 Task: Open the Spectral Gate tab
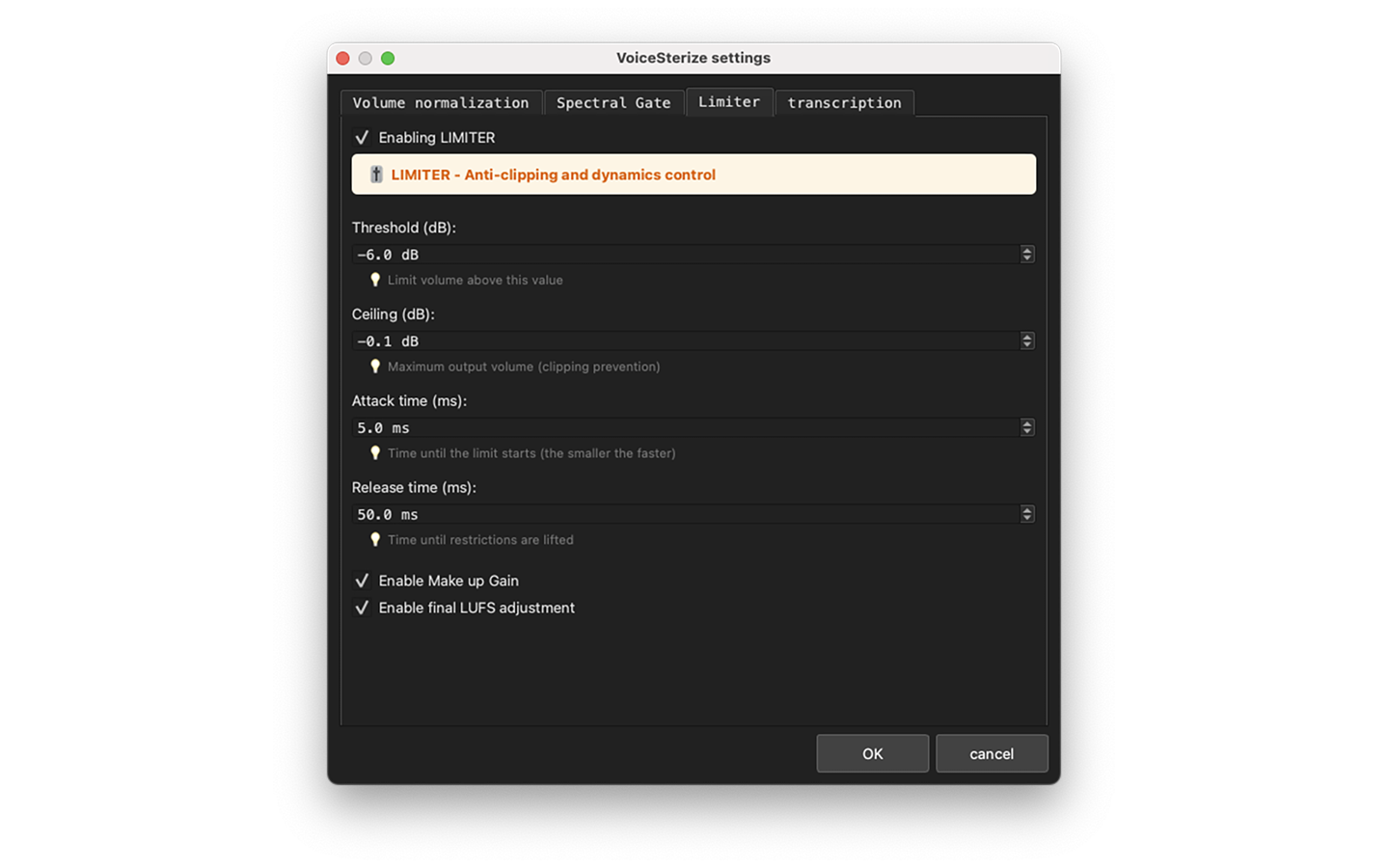(x=613, y=102)
